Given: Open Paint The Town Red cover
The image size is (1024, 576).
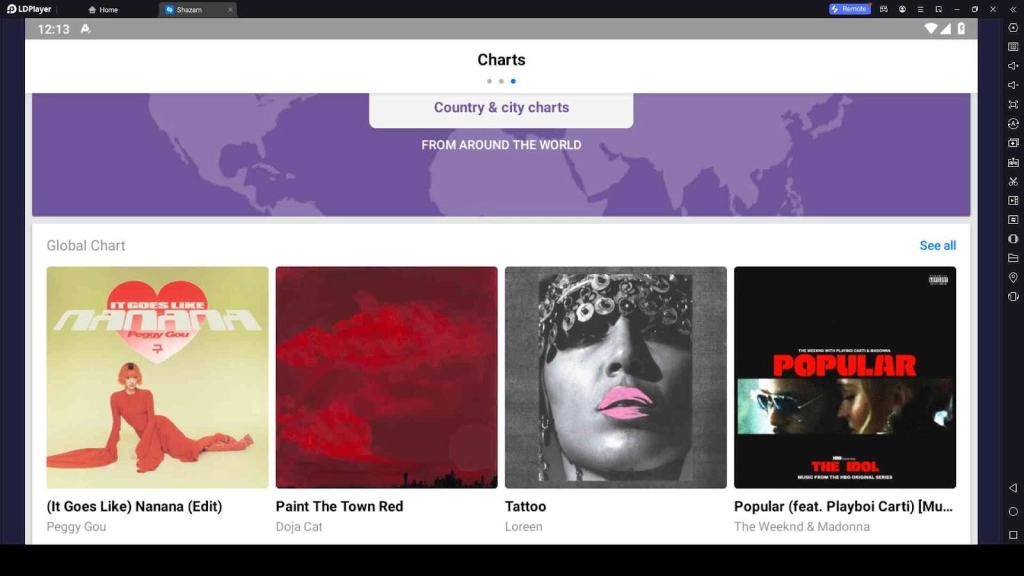Looking at the screenshot, I should (386, 377).
